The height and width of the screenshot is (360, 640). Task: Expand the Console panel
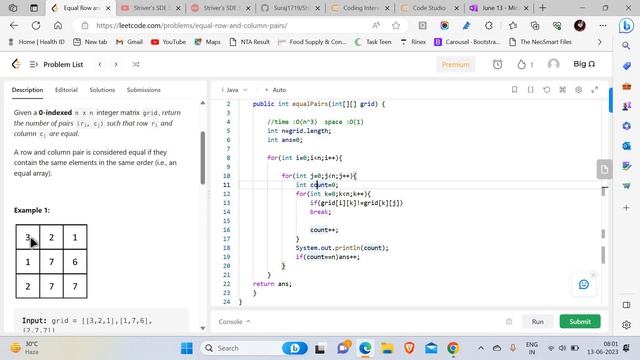[235, 322]
